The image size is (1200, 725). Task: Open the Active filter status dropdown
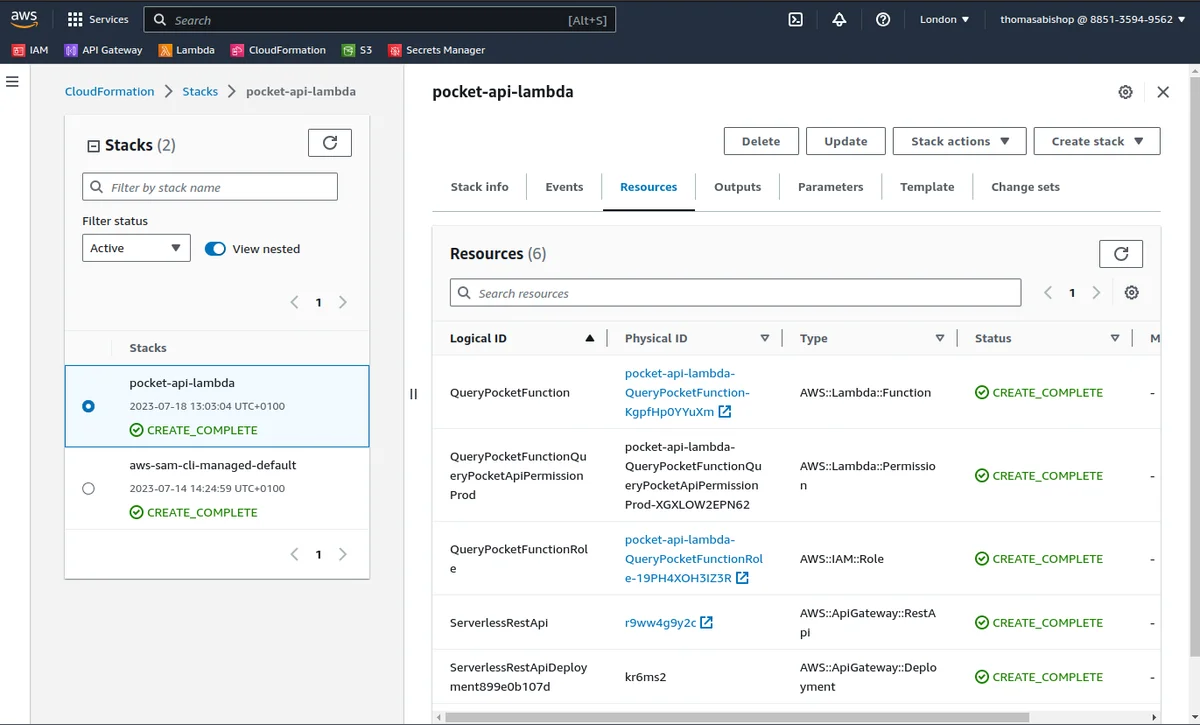(136, 248)
